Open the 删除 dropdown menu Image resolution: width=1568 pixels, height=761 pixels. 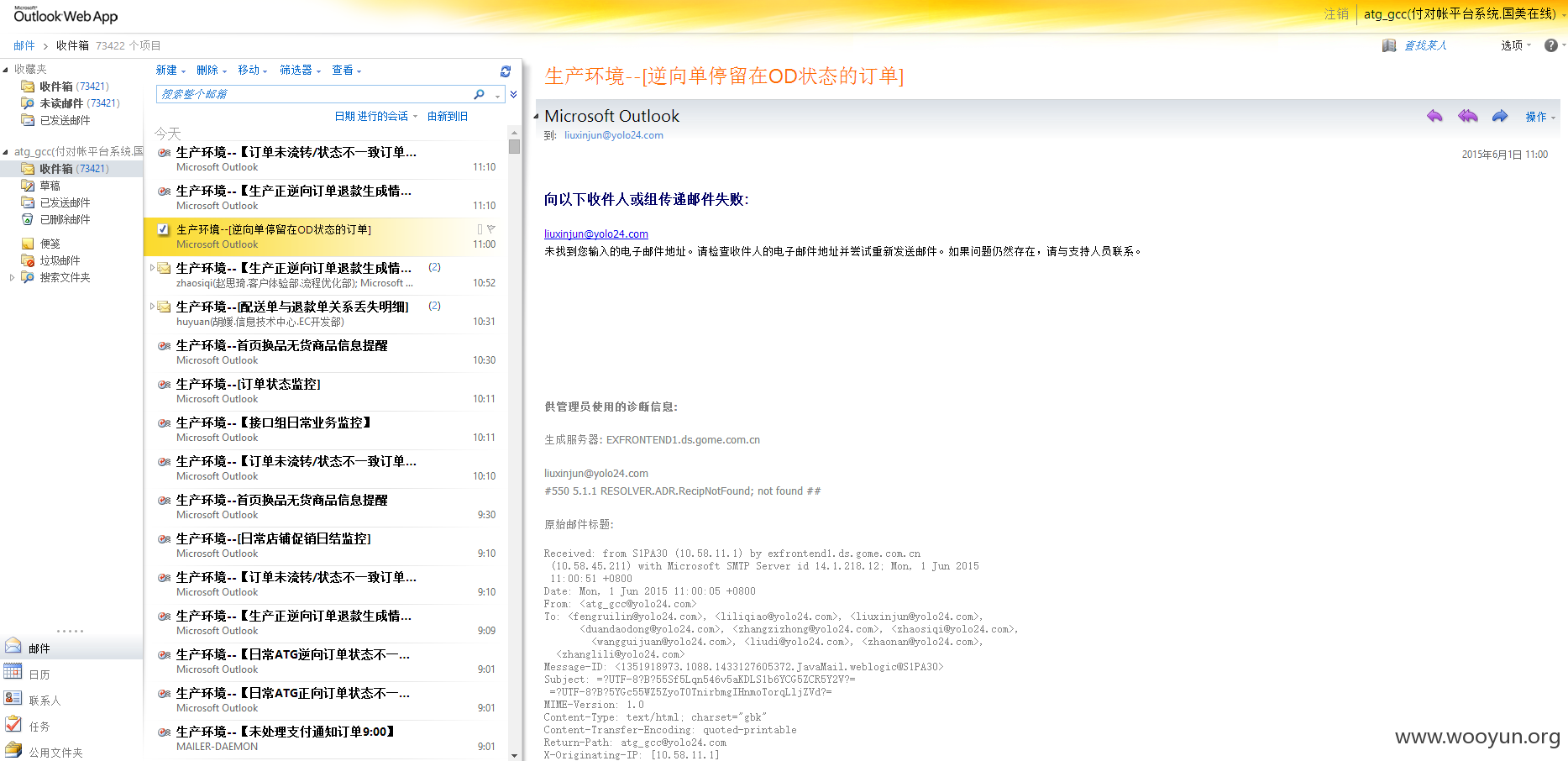coord(212,71)
